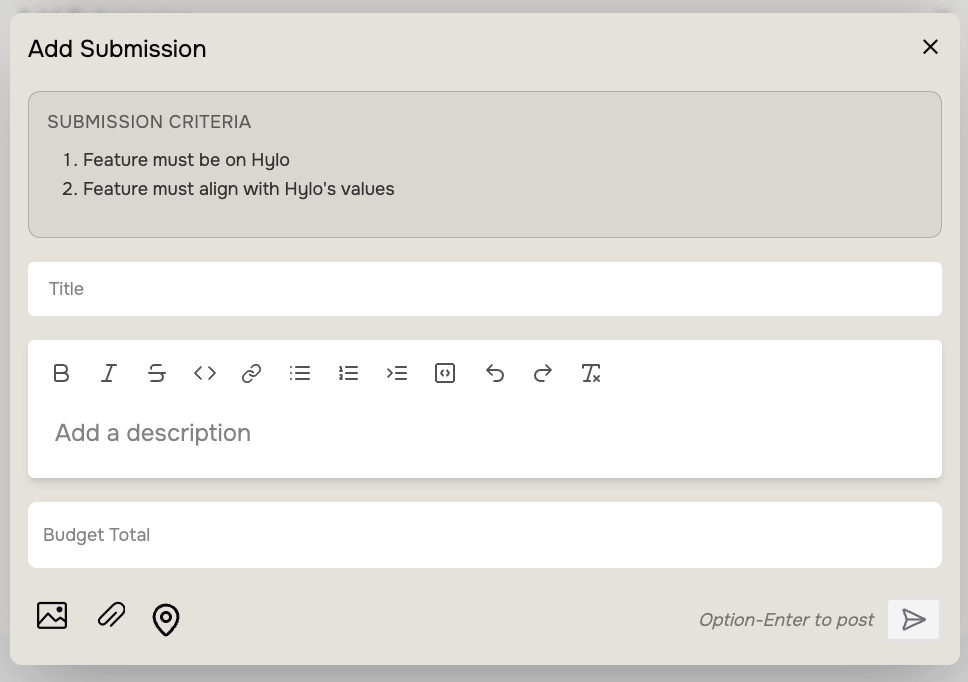Undo the last edit
This screenshot has height=682, width=968.
tap(494, 373)
